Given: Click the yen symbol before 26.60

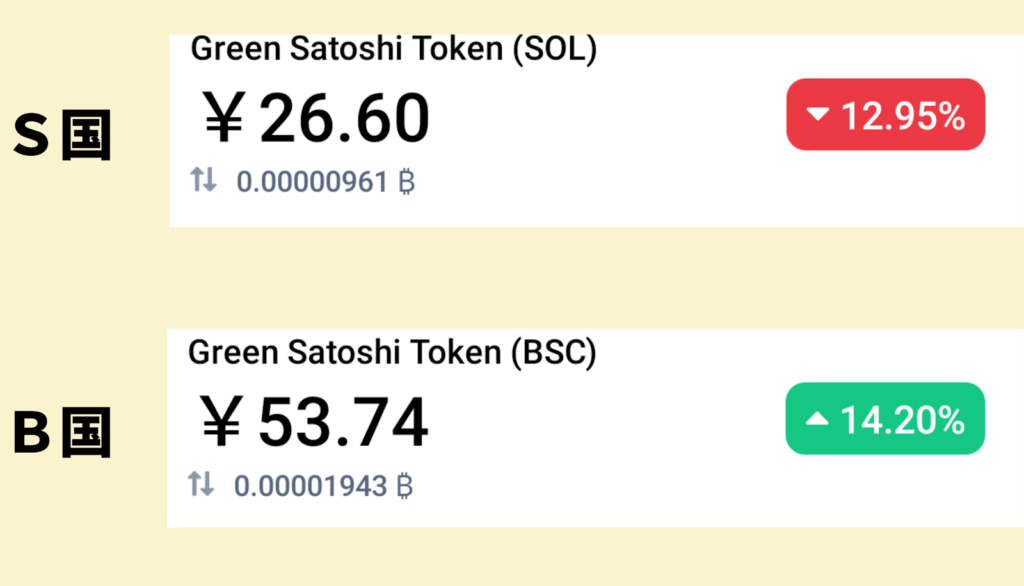Looking at the screenshot, I should (225, 119).
